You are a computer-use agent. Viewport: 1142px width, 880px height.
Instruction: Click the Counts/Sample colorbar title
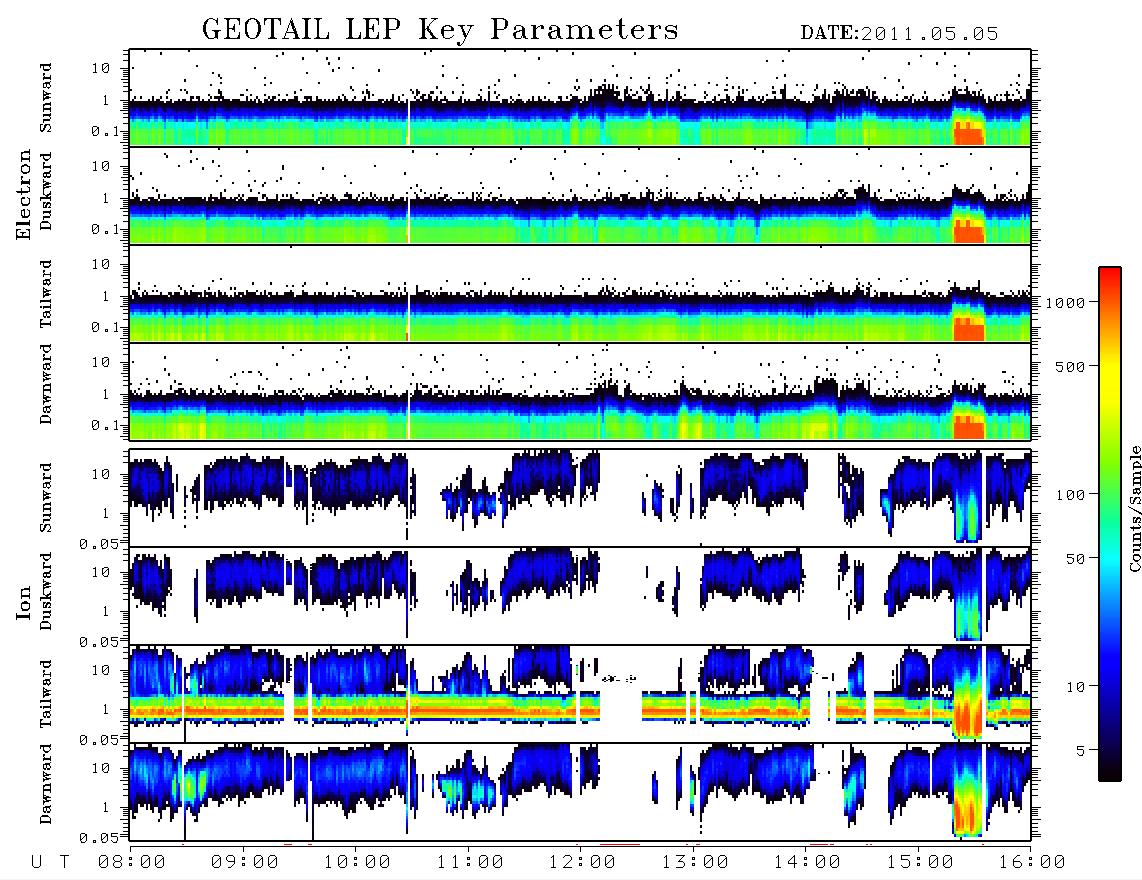pyautogui.click(x=1134, y=509)
